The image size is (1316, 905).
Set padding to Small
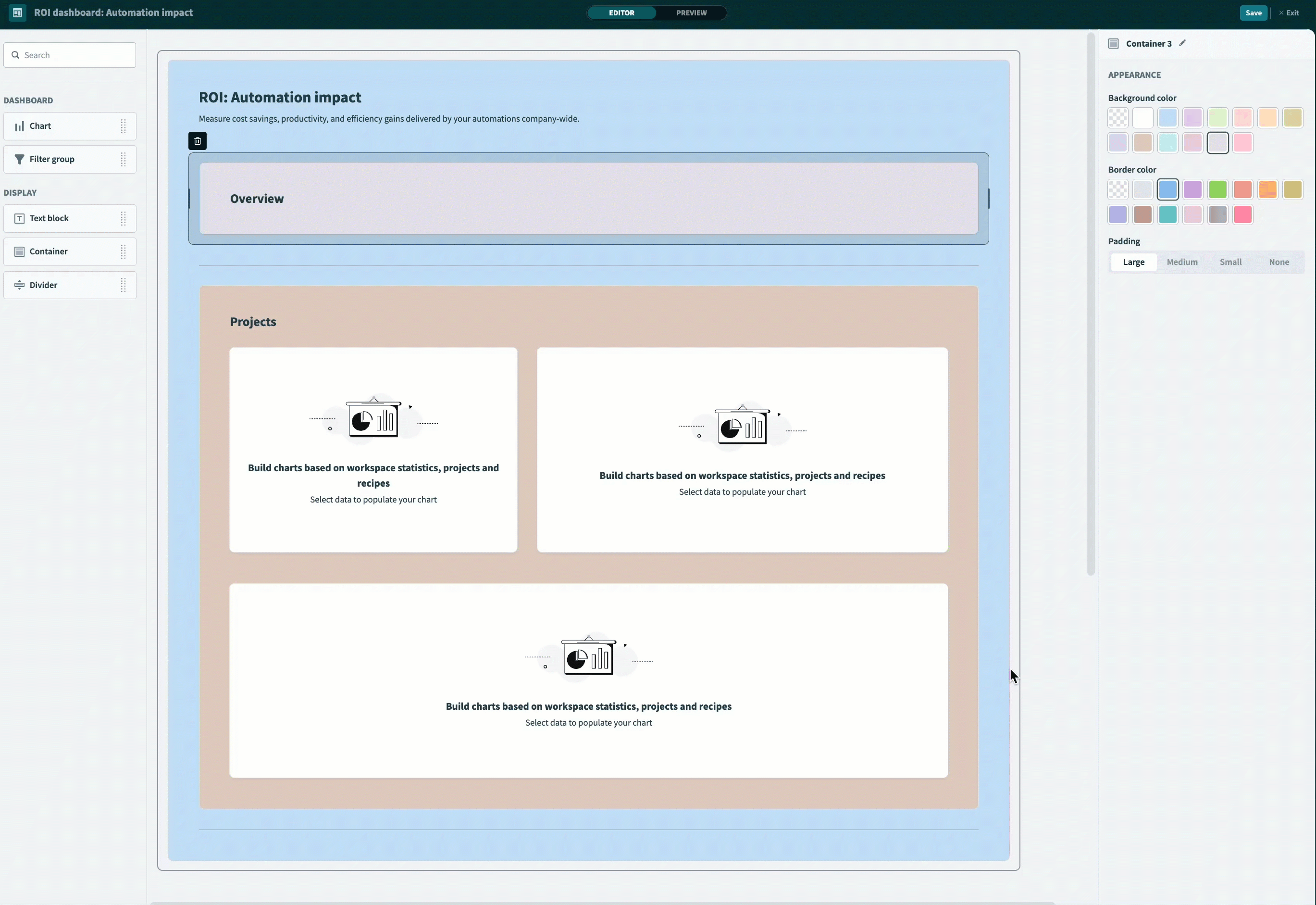(1230, 262)
